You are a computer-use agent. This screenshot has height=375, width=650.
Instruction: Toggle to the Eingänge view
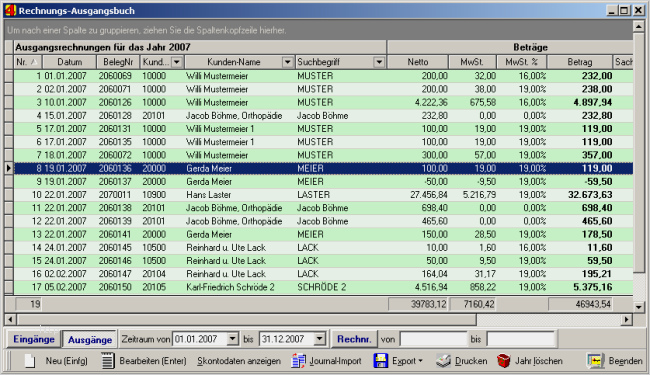[x=34, y=339]
